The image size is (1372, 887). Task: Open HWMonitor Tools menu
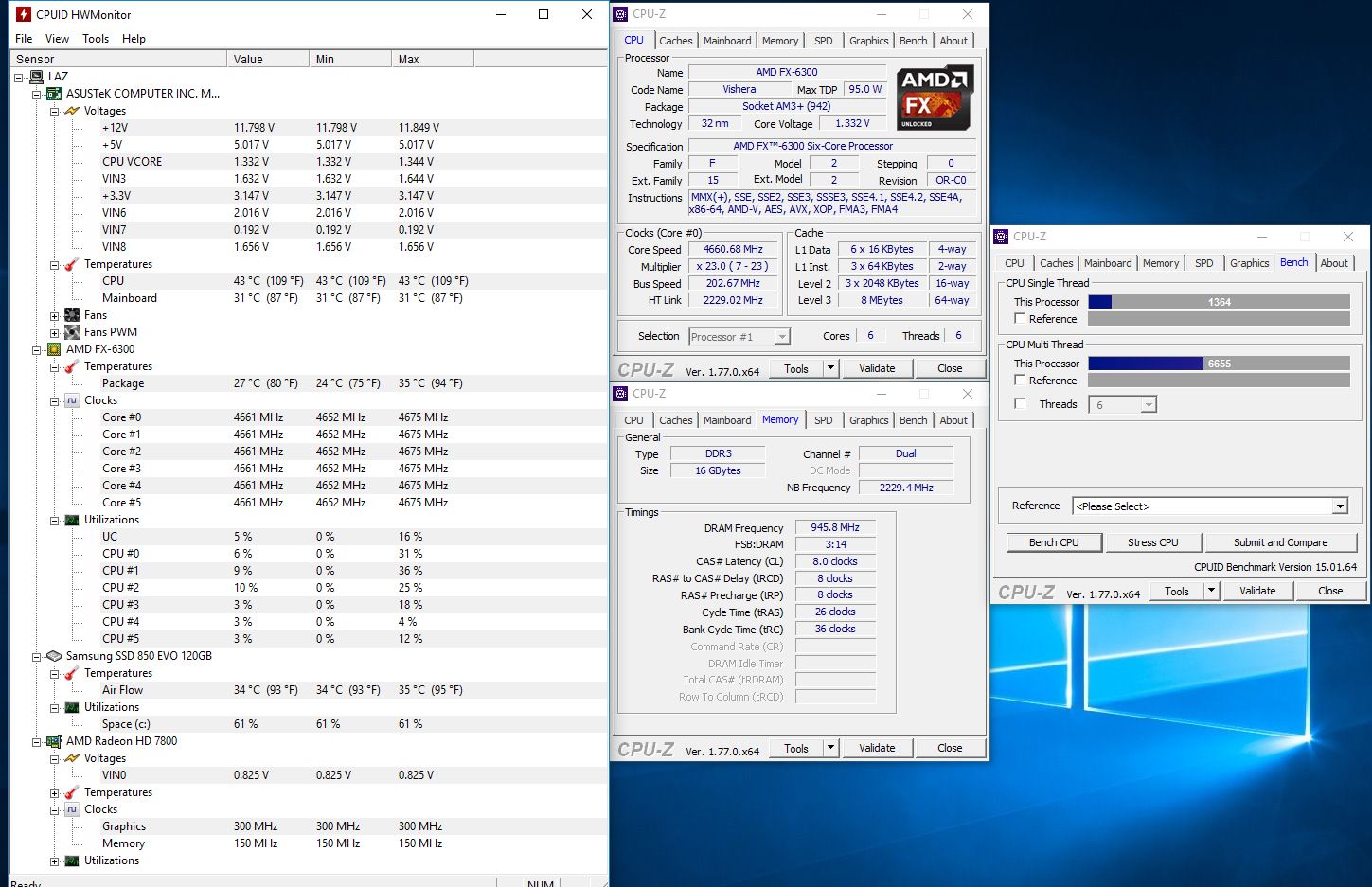[x=96, y=39]
